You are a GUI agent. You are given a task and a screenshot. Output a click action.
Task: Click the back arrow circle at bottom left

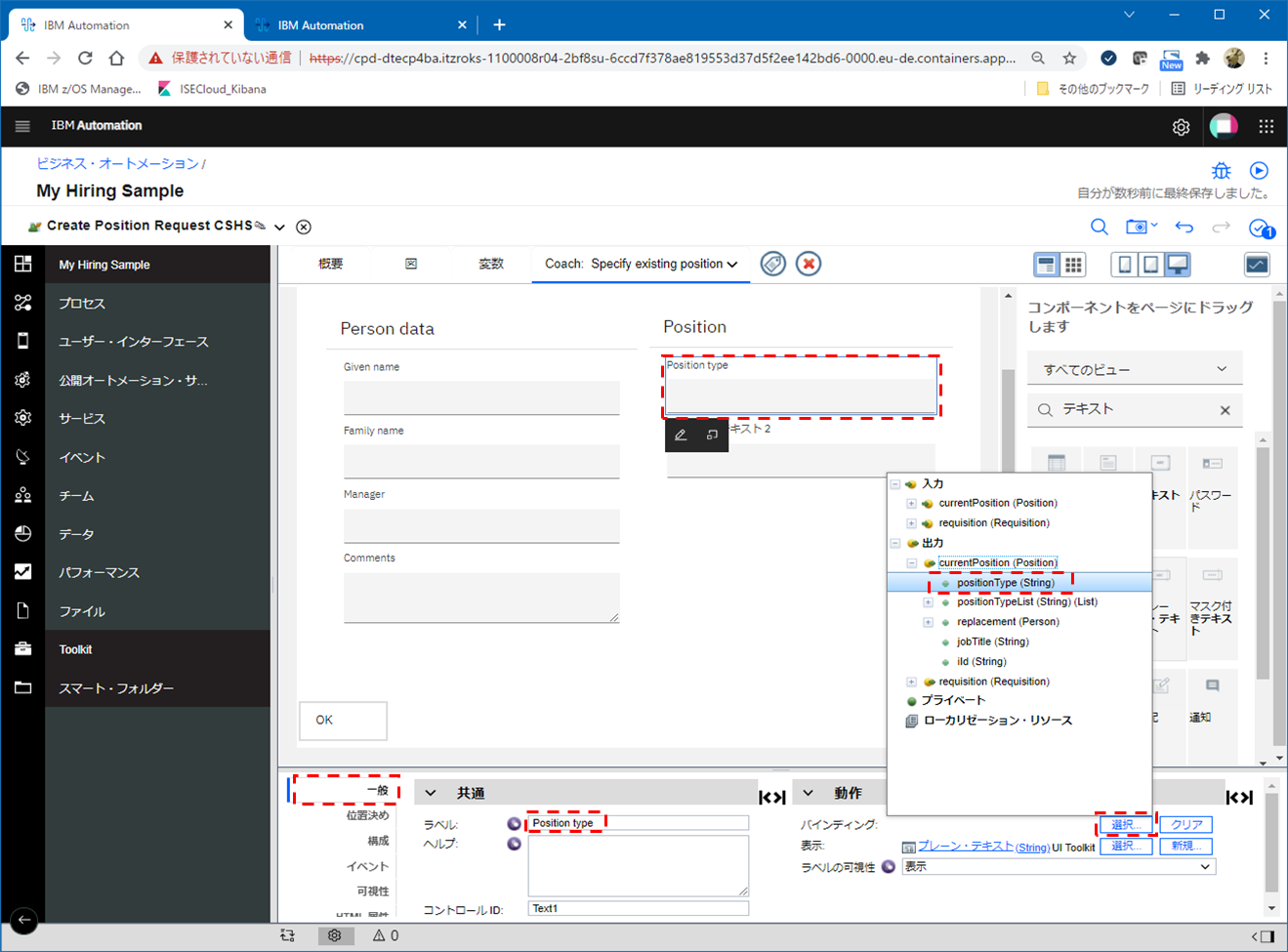[x=23, y=920]
